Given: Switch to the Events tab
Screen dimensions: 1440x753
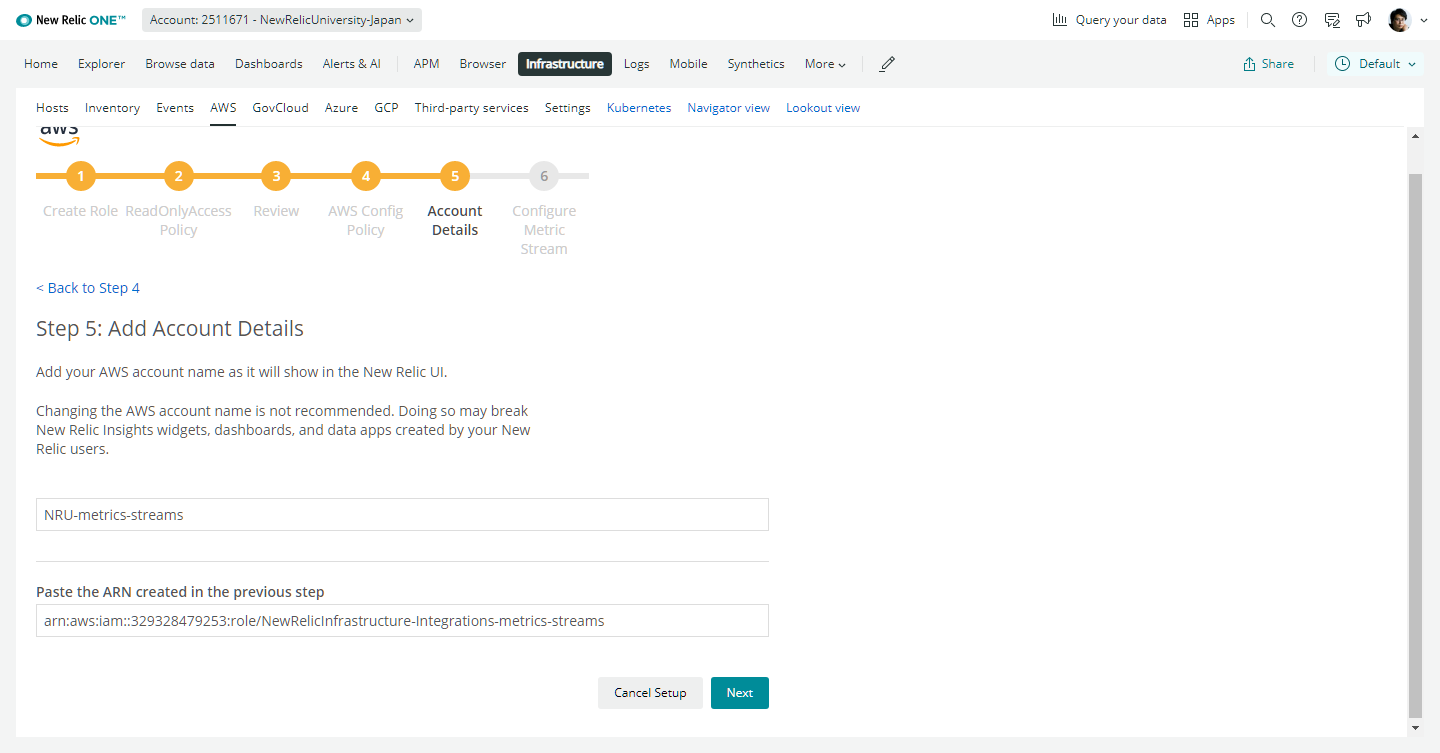Looking at the screenshot, I should (175, 108).
